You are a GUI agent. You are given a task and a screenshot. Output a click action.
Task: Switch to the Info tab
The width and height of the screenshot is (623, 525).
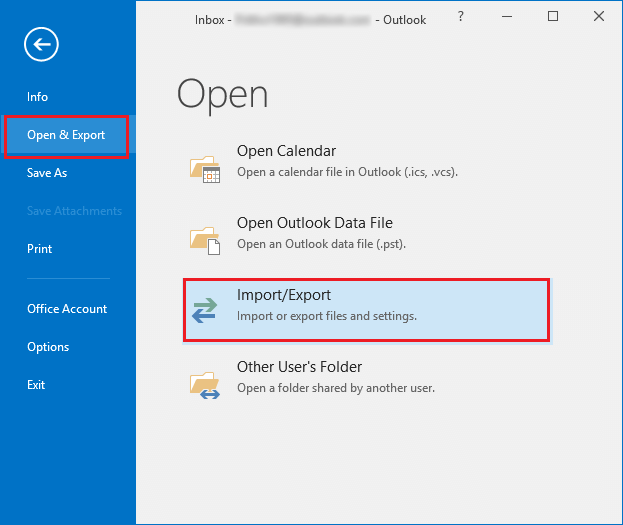pos(38,97)
